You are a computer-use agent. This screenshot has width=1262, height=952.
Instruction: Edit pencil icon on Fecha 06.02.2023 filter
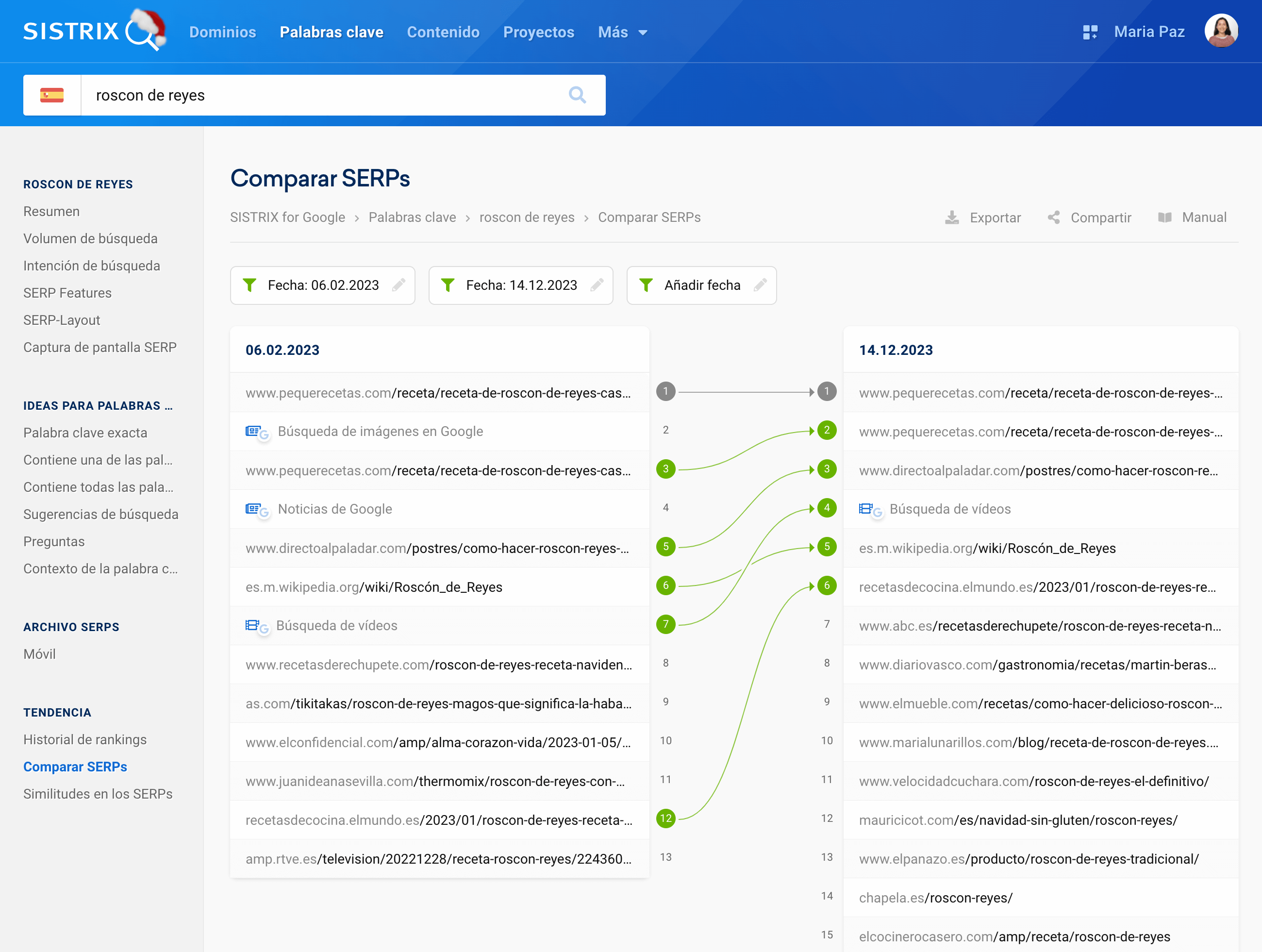click(399, 285)
